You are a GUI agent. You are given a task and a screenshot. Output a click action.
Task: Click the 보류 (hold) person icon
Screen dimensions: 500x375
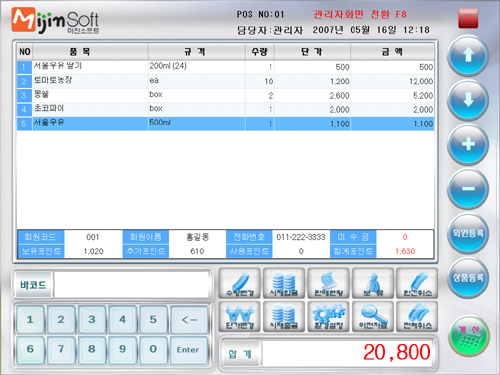(373, 283)
